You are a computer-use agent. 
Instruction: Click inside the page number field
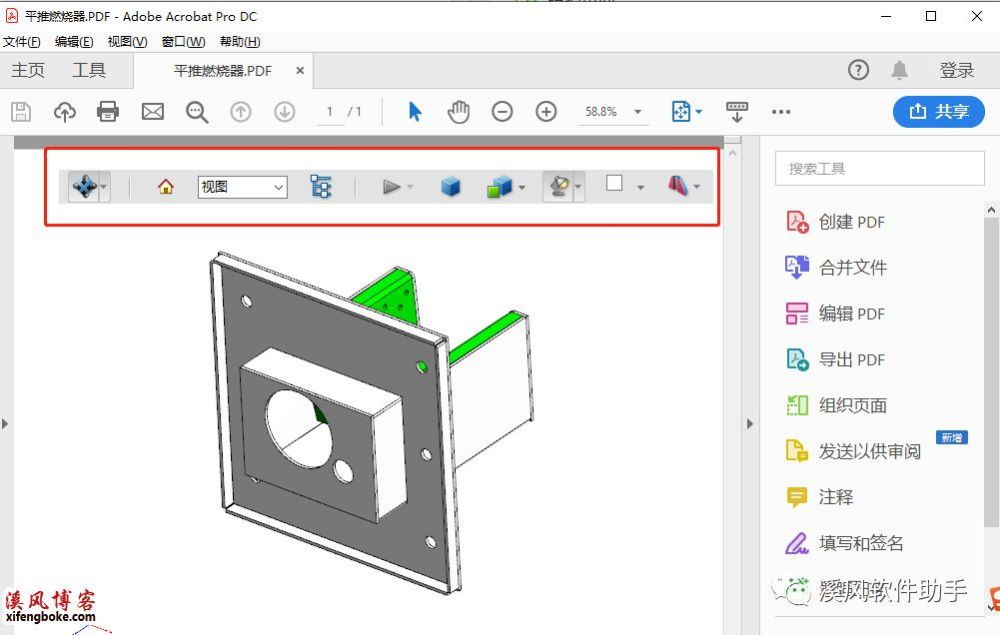tap(330, 112)
